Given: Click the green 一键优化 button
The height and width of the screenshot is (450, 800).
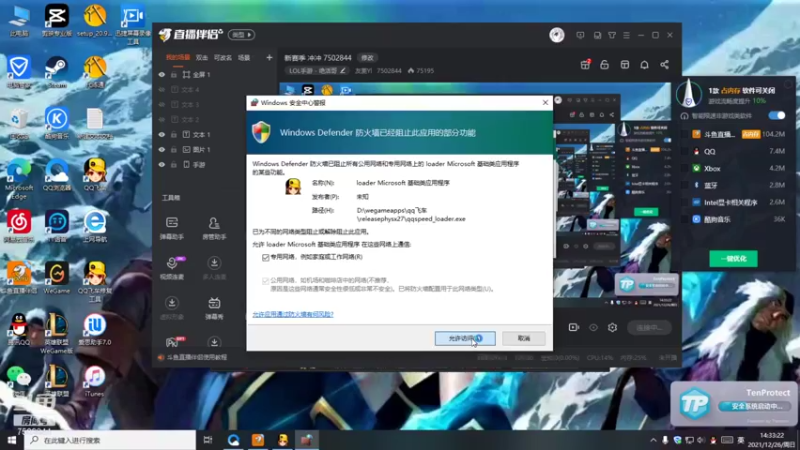Looking at the screenshot, I should [x=733, y=259].
